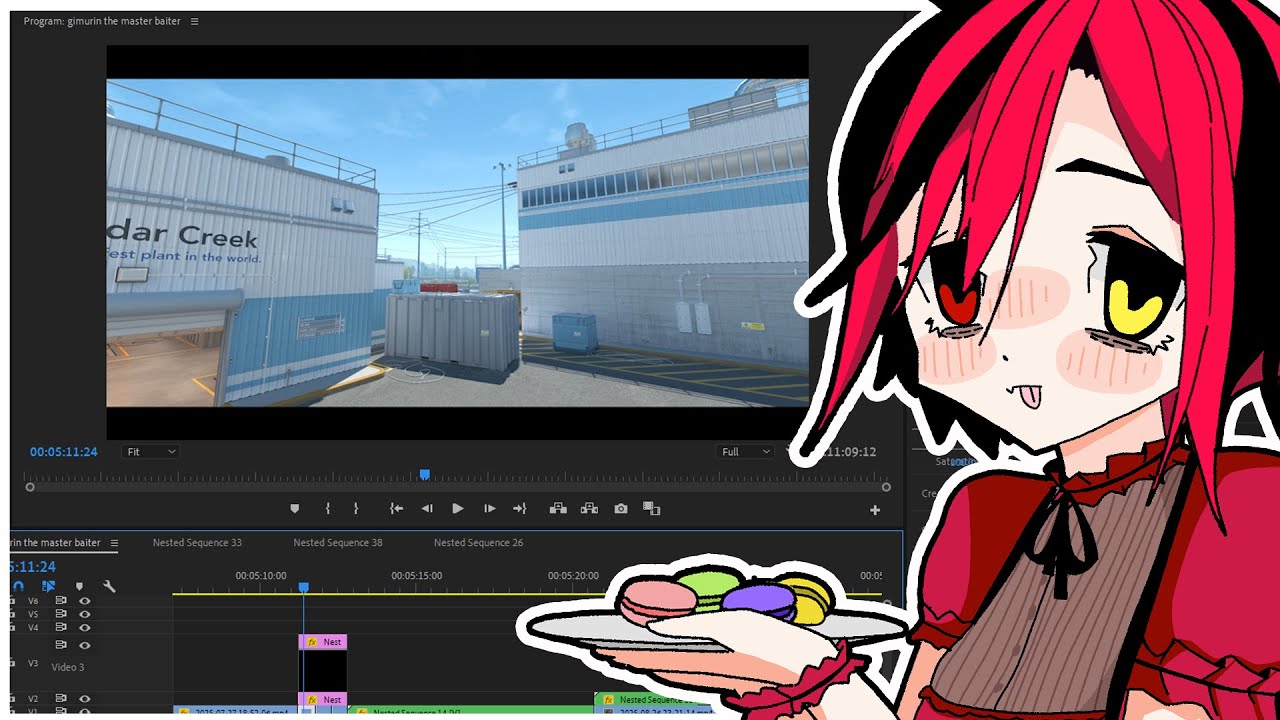Open the timeline panel menu icon

click(114, 543)
